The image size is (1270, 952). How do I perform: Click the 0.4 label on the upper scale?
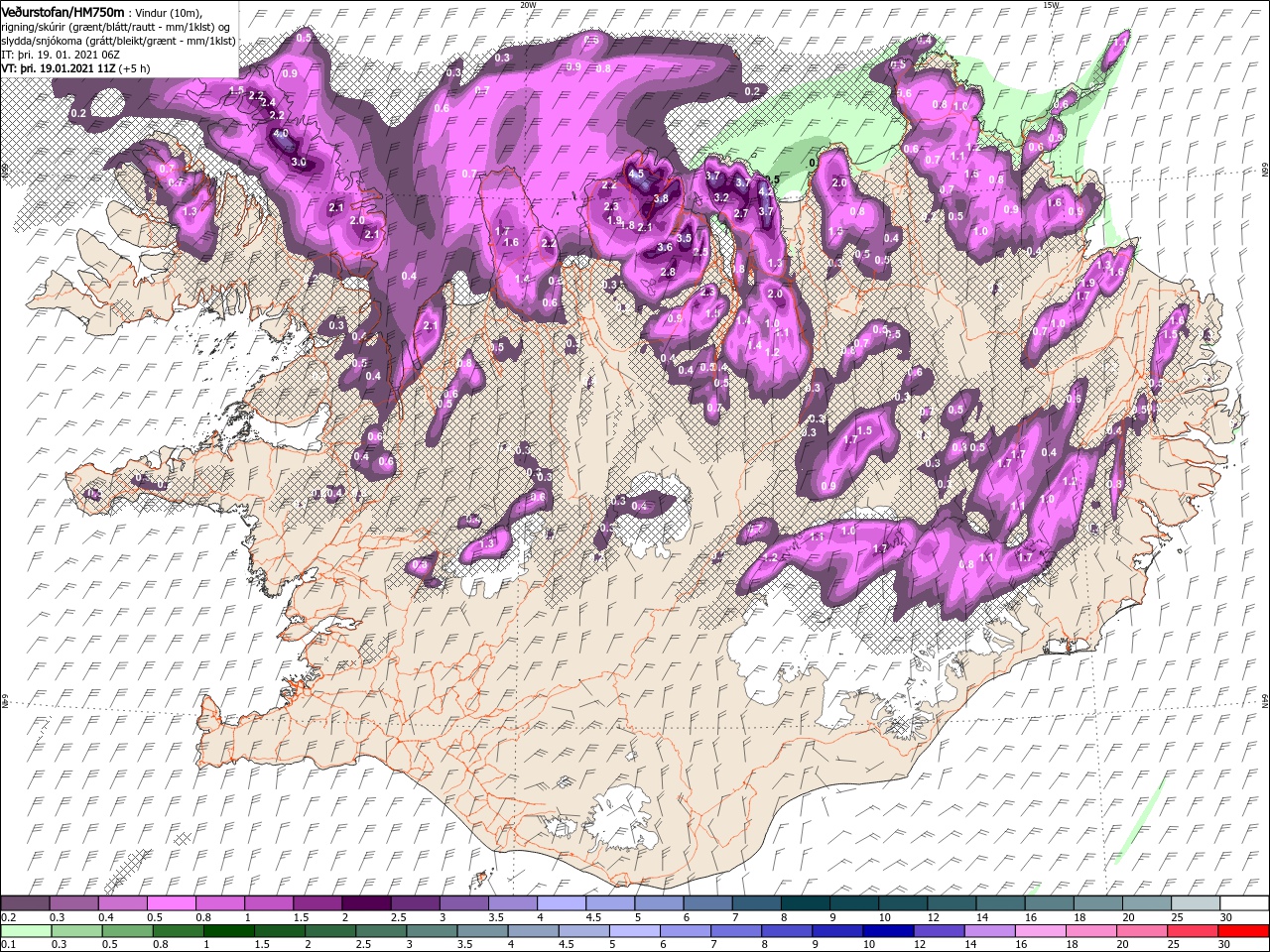point(106,917)
